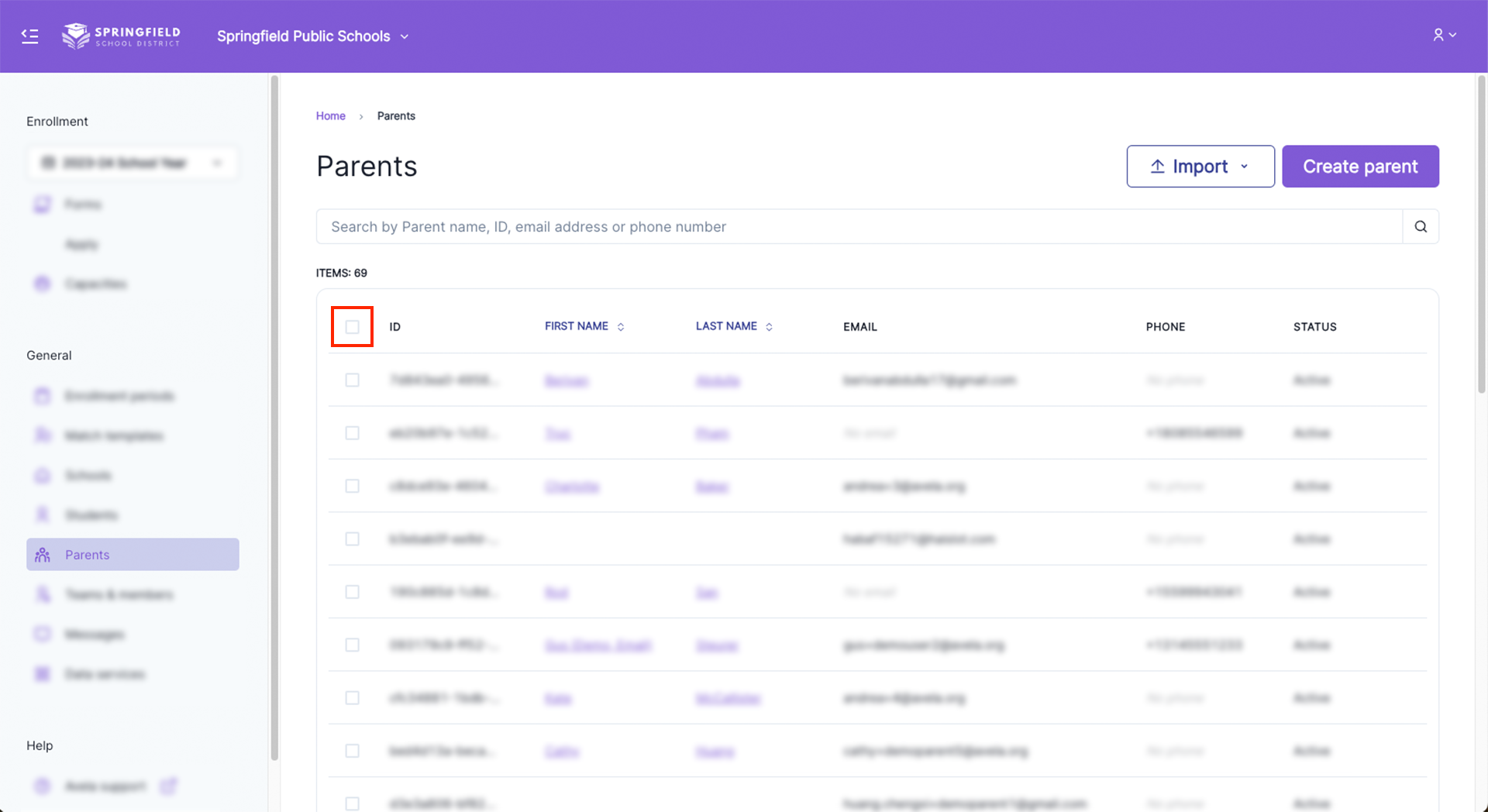Click the Home breadcrumb link
This screenshot has width=1488, height=812.
point(330,116)
